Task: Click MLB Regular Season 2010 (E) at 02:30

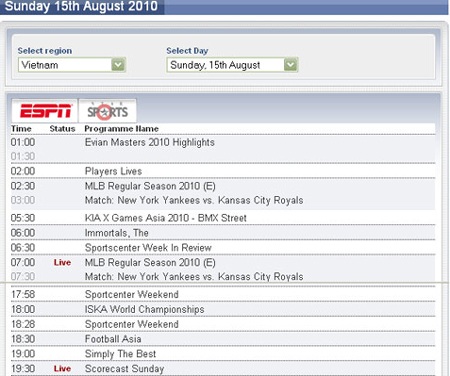Action: pyautogui.click(x=150, y=186)
